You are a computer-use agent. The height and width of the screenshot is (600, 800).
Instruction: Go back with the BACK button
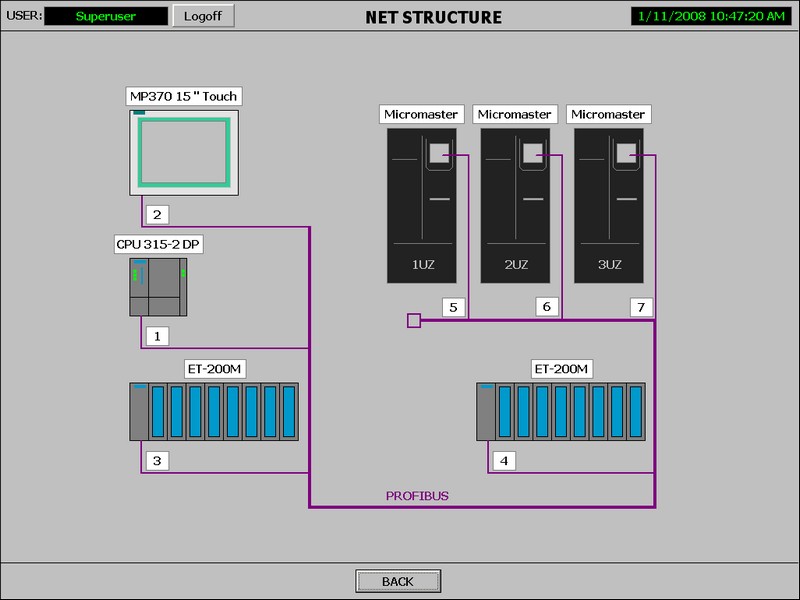point(398,581)
